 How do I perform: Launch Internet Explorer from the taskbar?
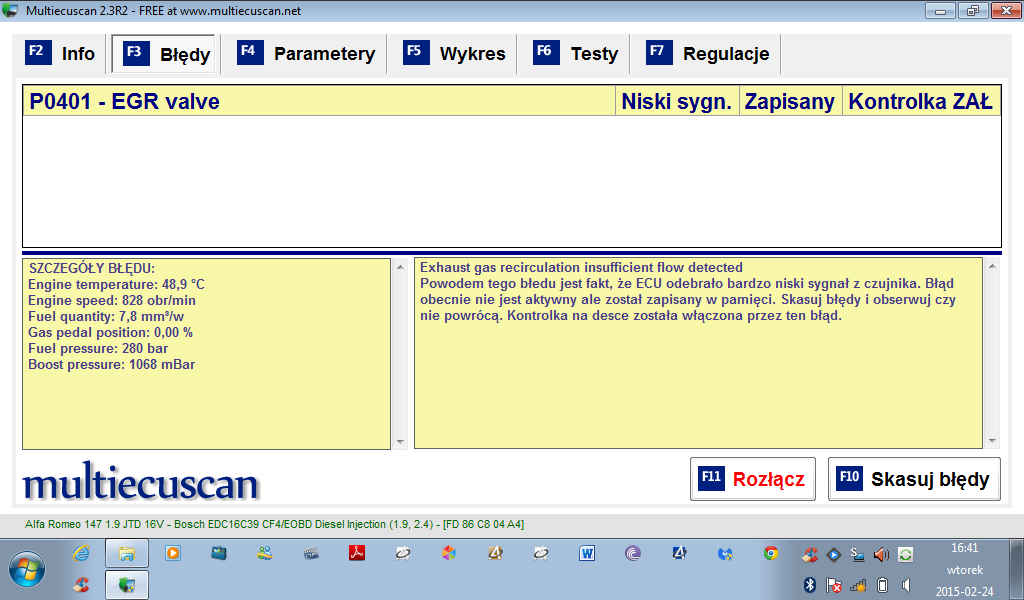click(81, 554)
